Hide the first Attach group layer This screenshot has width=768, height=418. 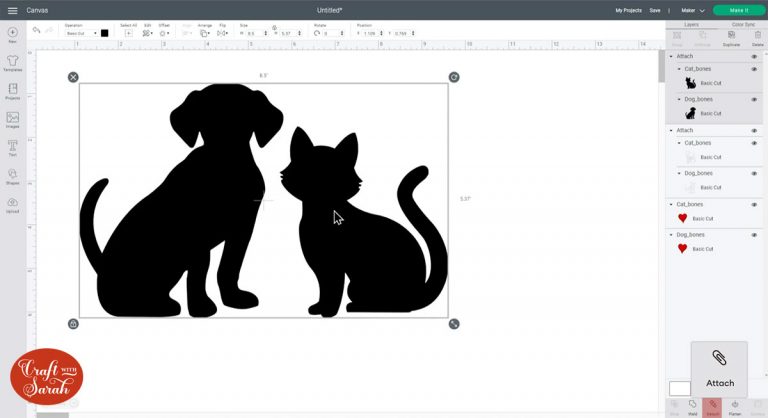(x=754, y=57)
